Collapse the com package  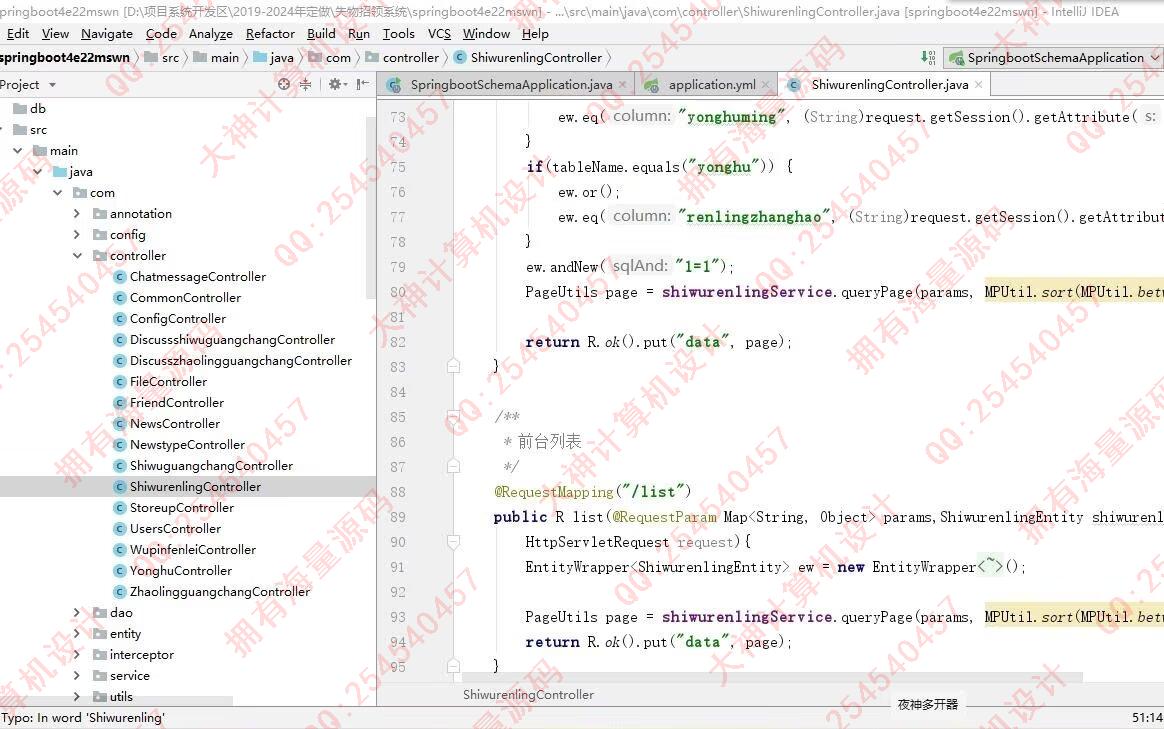click(57, 193)
